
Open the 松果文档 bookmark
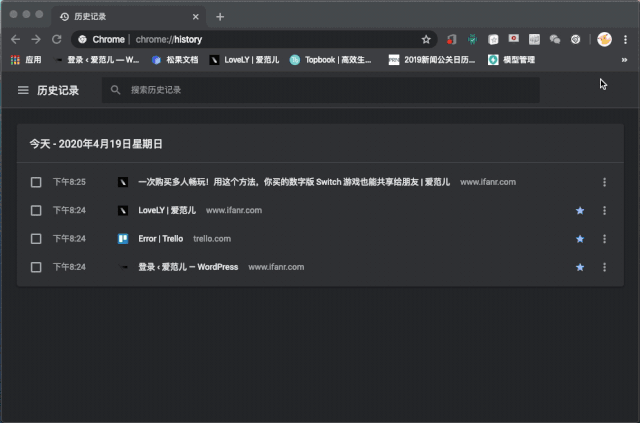[x=175, y=60]
